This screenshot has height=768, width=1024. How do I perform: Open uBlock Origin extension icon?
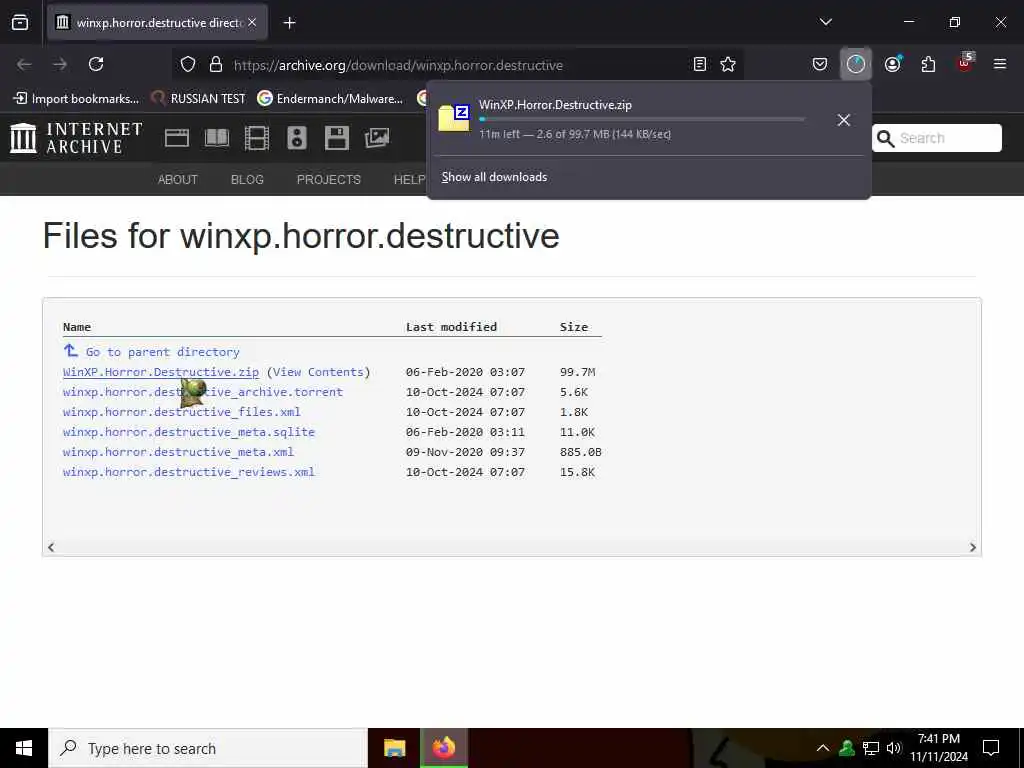(965, 63)
